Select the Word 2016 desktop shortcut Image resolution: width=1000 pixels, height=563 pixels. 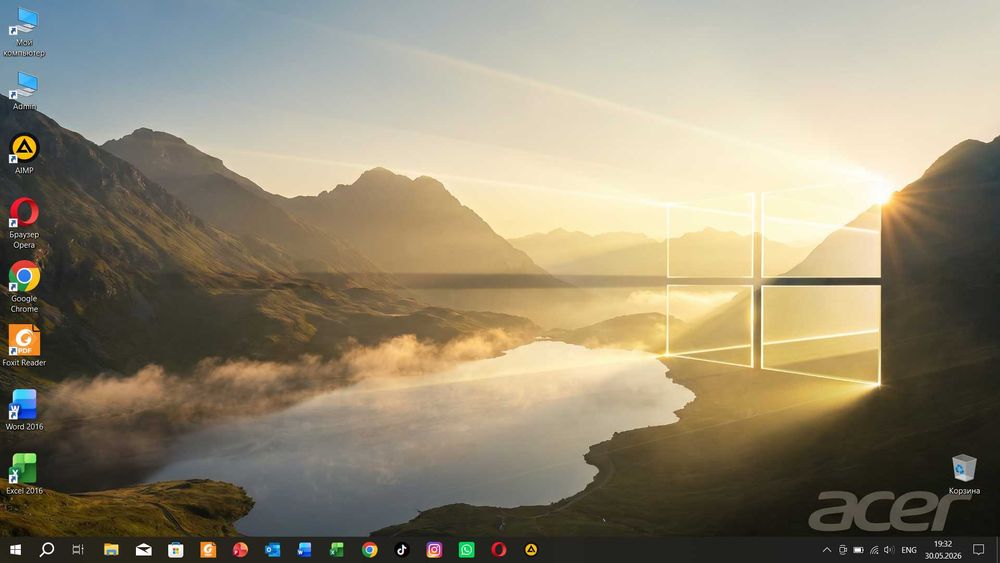pos(24,410)
